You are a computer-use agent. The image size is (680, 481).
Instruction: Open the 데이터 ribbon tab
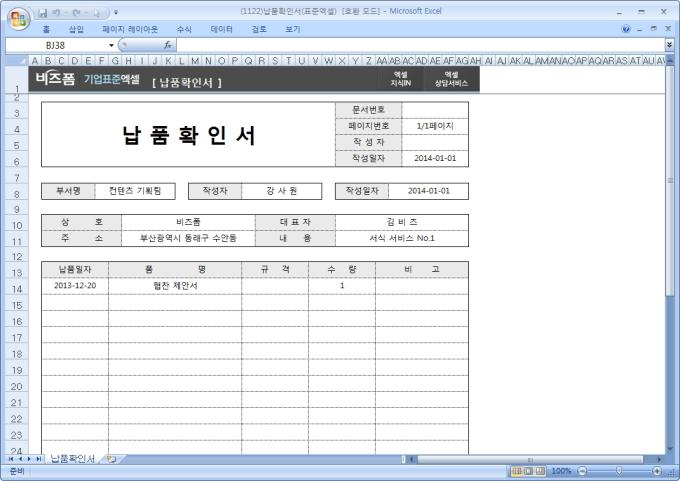point(222,29)
